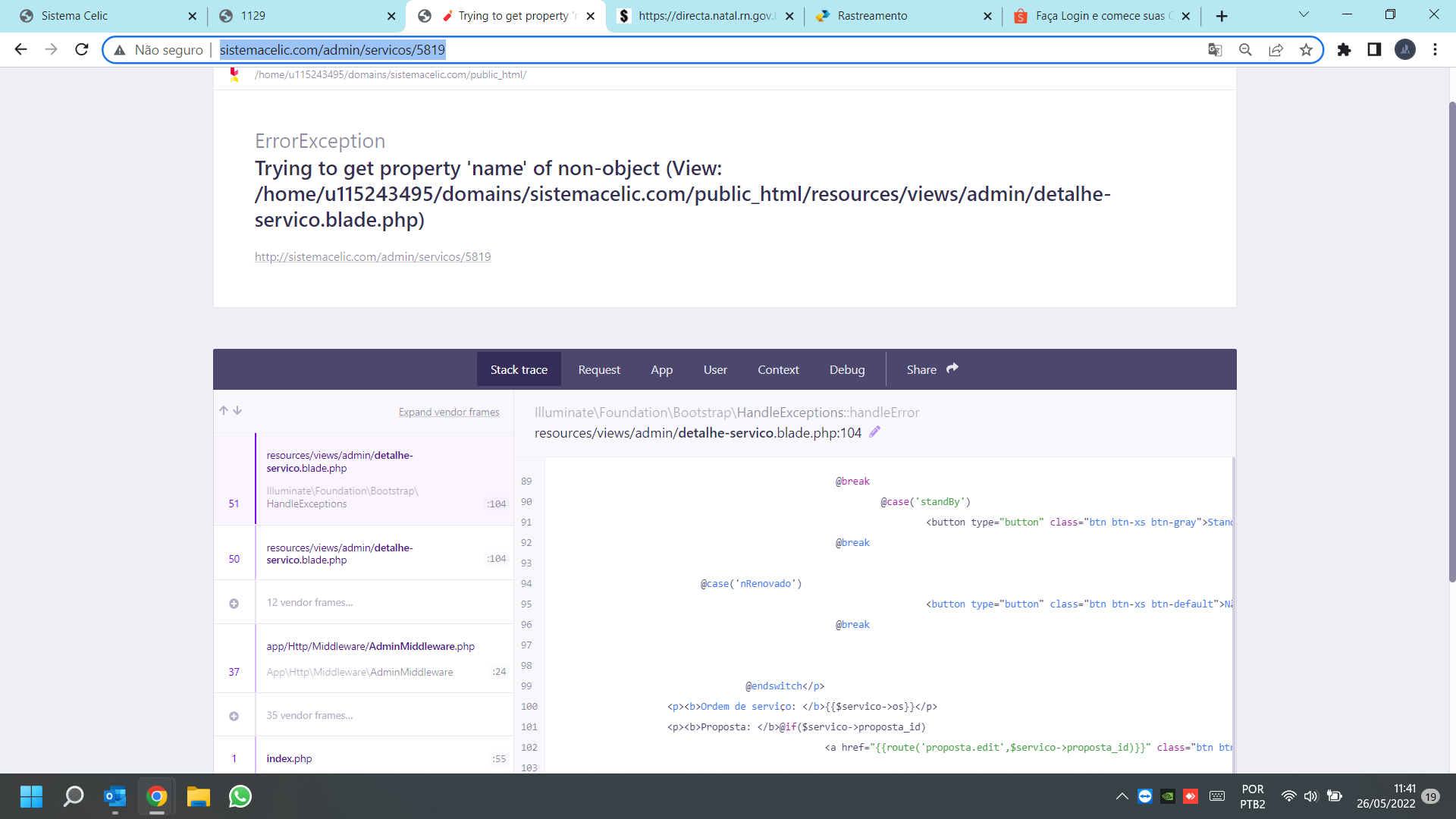The image size is (1456, 819).
Task: Select frame 37 AdminMiddleware.php in stack trace
Action: click(369, 658)
